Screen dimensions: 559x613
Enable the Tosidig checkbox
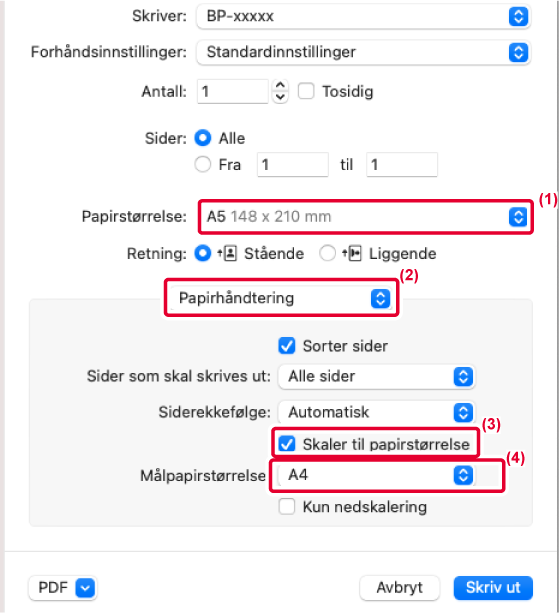tap(306, 91)
